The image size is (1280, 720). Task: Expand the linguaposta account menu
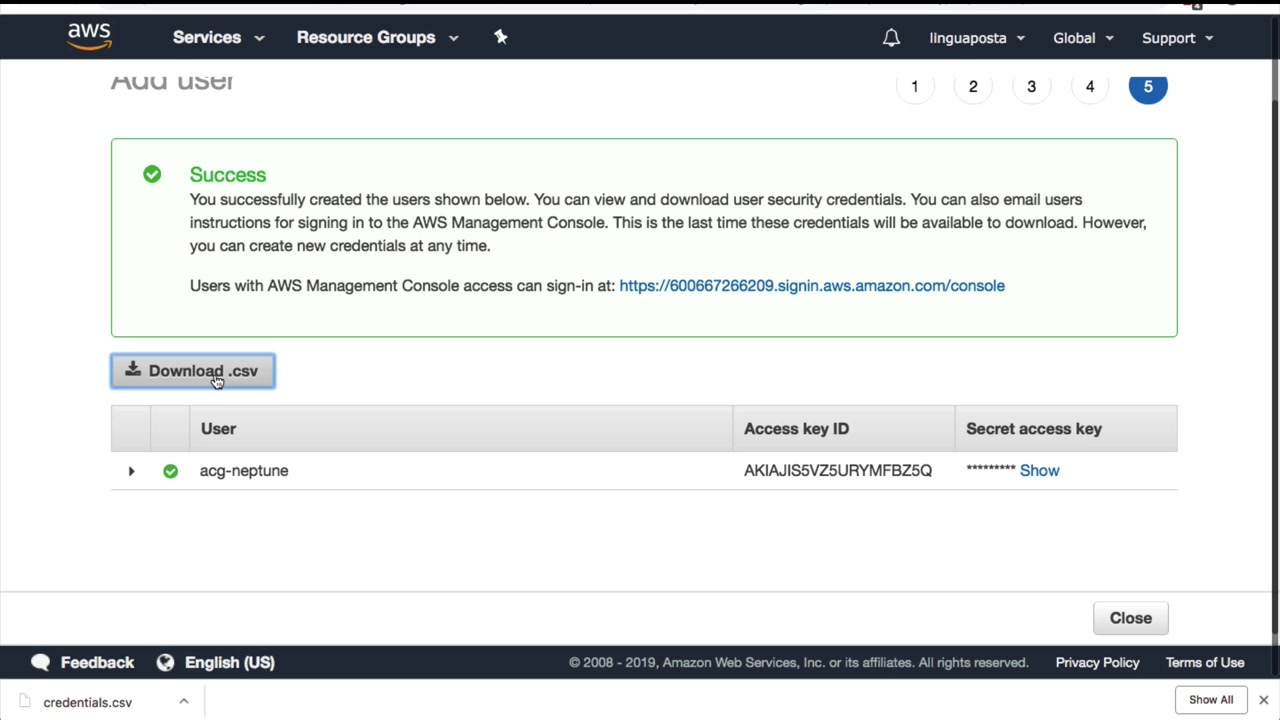point(977,38)
